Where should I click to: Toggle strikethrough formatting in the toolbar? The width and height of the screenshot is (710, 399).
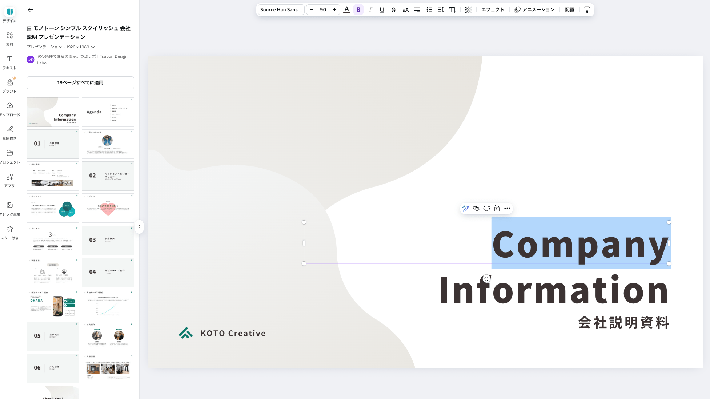393,10
